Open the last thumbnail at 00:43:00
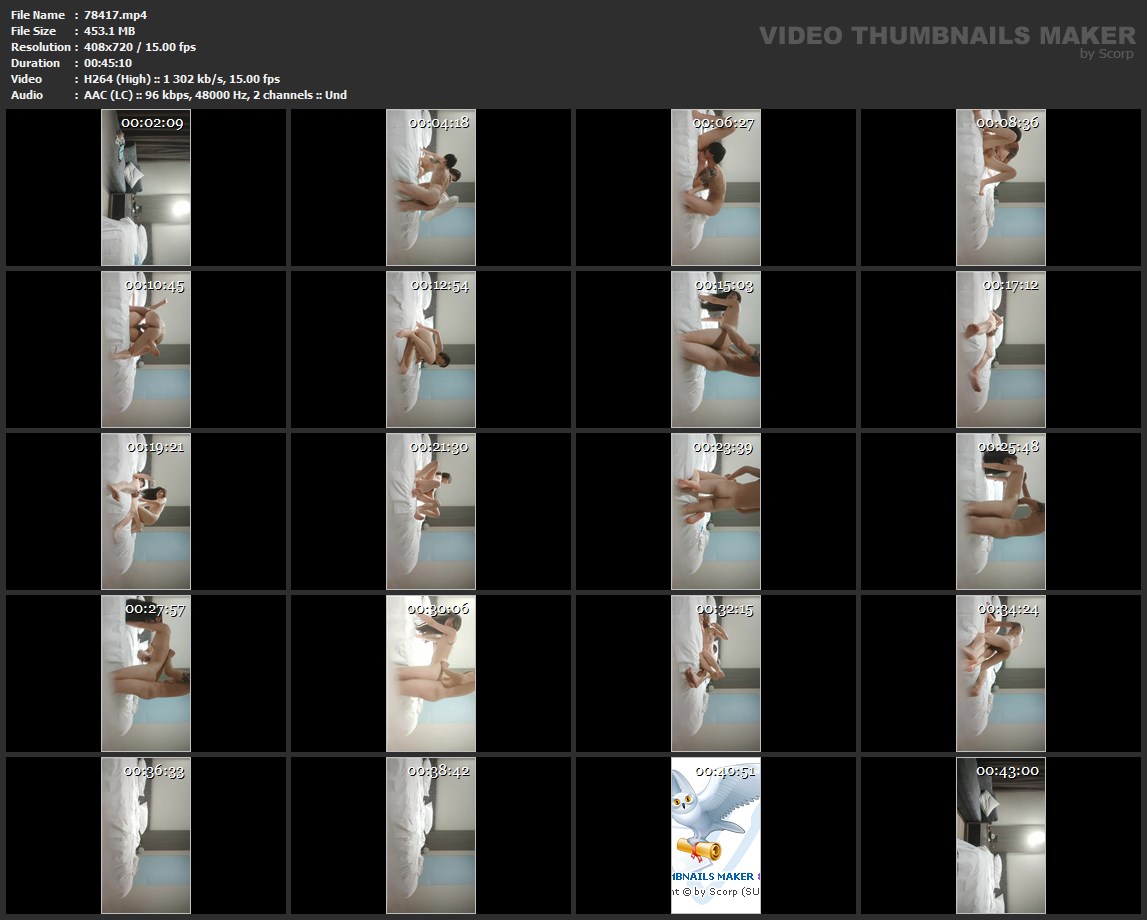 [1000, 835]
